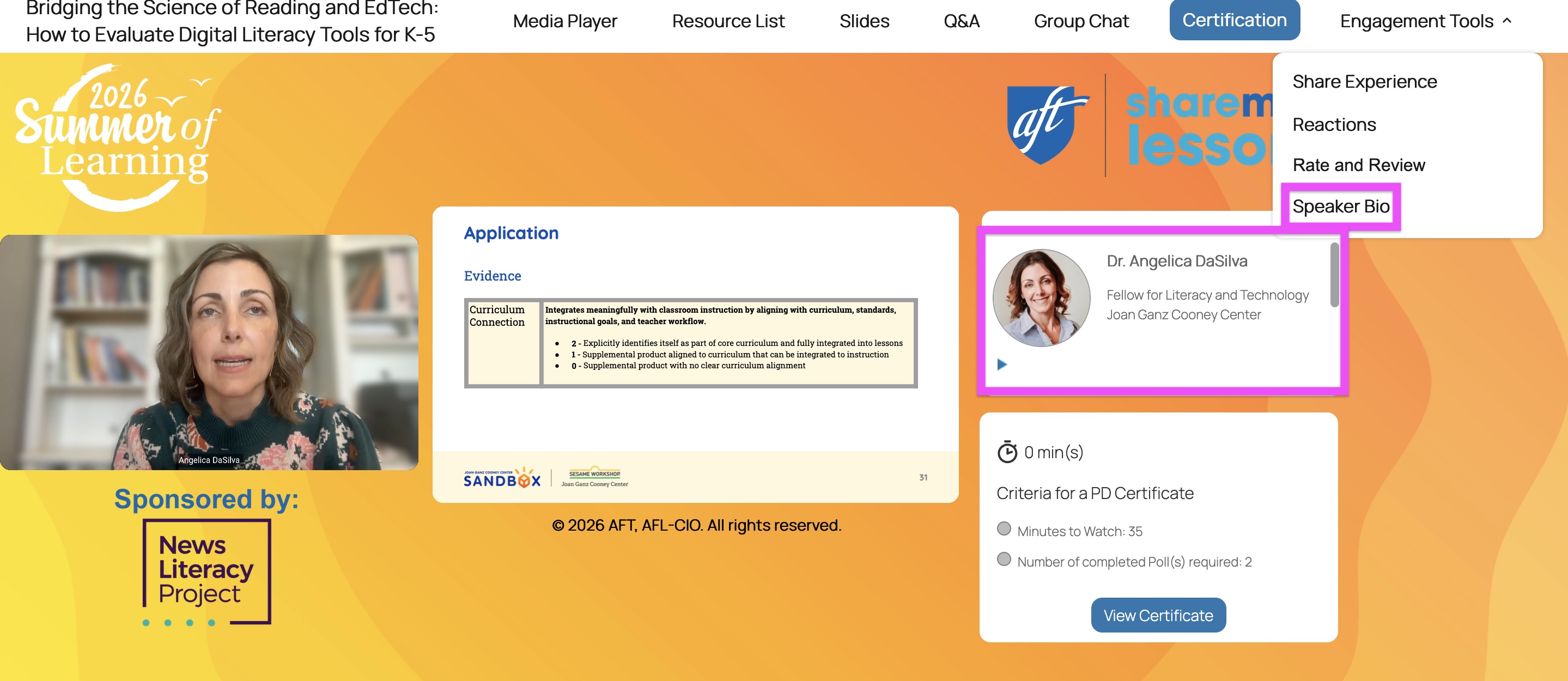The width and height of the screenshot is (1568, 681).
Task: Open the Media Player tab
Action: (x=565, y=21)
